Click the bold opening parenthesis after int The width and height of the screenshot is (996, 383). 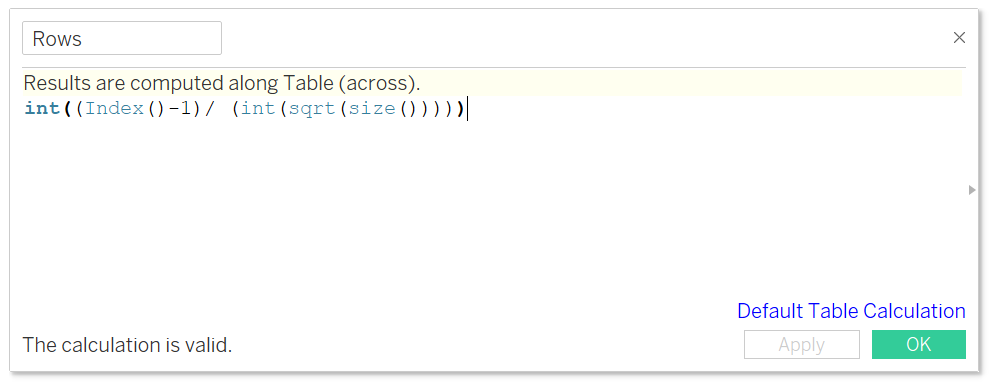67,109
